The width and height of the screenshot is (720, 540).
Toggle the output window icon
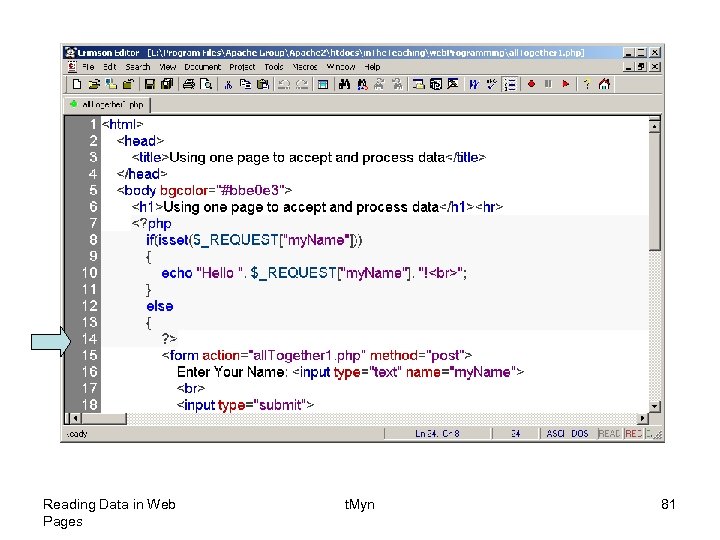(453, 84)
